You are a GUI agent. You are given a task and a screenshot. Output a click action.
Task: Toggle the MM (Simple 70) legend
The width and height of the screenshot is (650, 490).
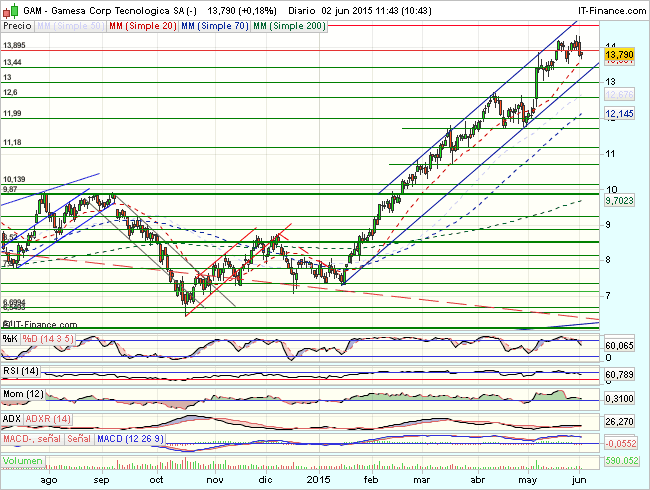pos(214,26)
